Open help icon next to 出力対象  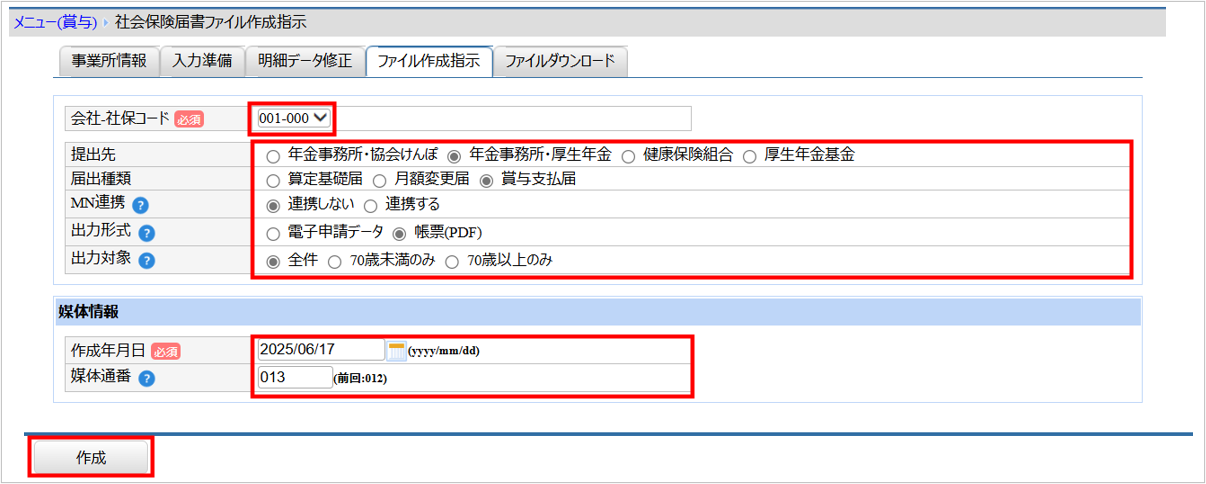click(x=146, y=261)
